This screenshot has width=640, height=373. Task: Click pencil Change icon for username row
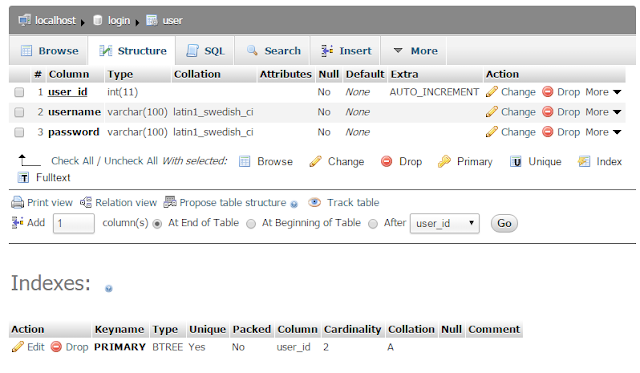pos(492,112)
